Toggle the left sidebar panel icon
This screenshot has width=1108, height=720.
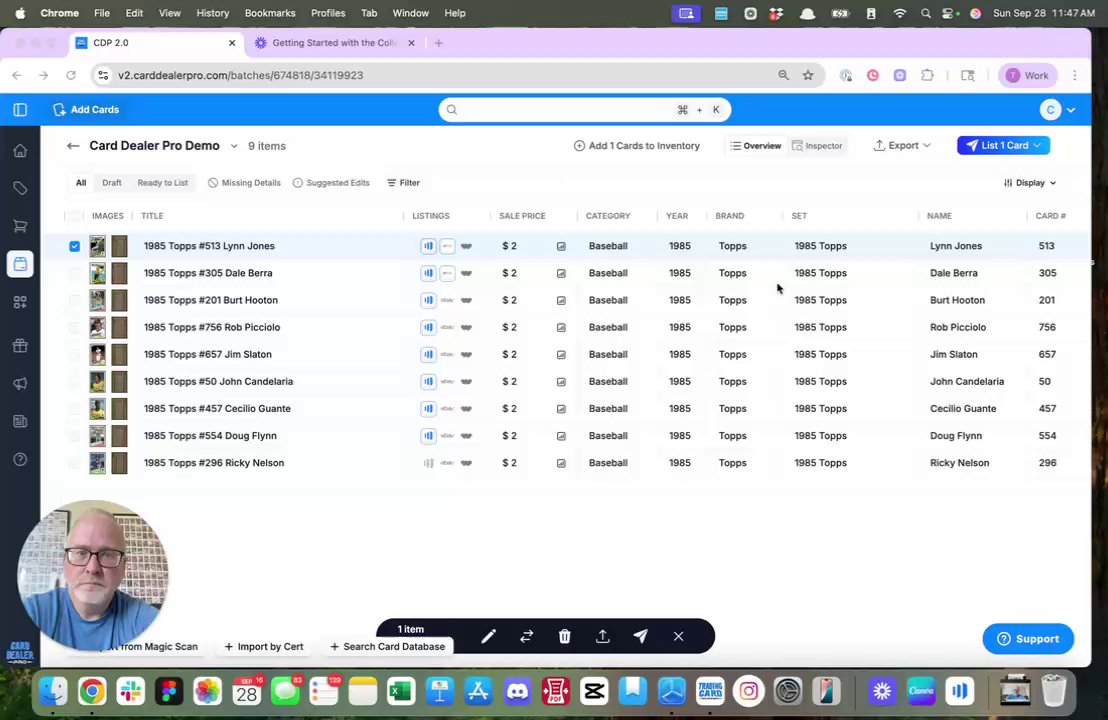(20, 110)
